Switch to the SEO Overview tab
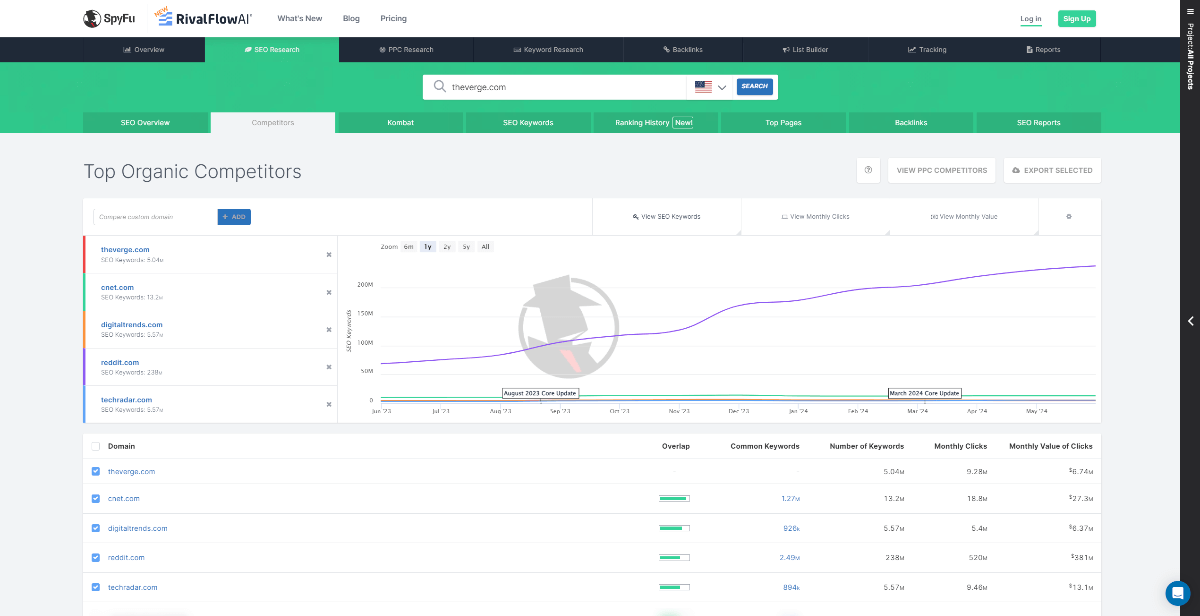This screenshot has height=616, width=1200. (146, 123)
